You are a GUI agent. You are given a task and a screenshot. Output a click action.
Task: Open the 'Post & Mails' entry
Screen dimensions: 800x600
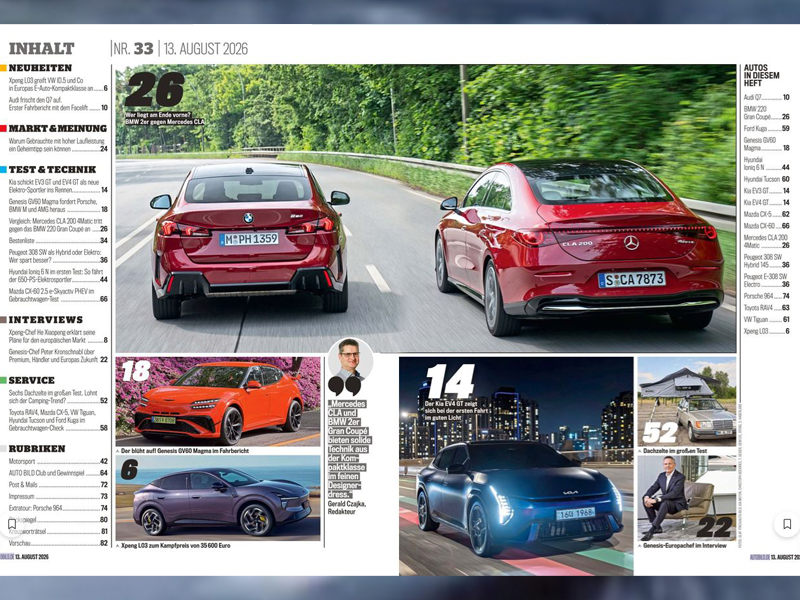58,485
